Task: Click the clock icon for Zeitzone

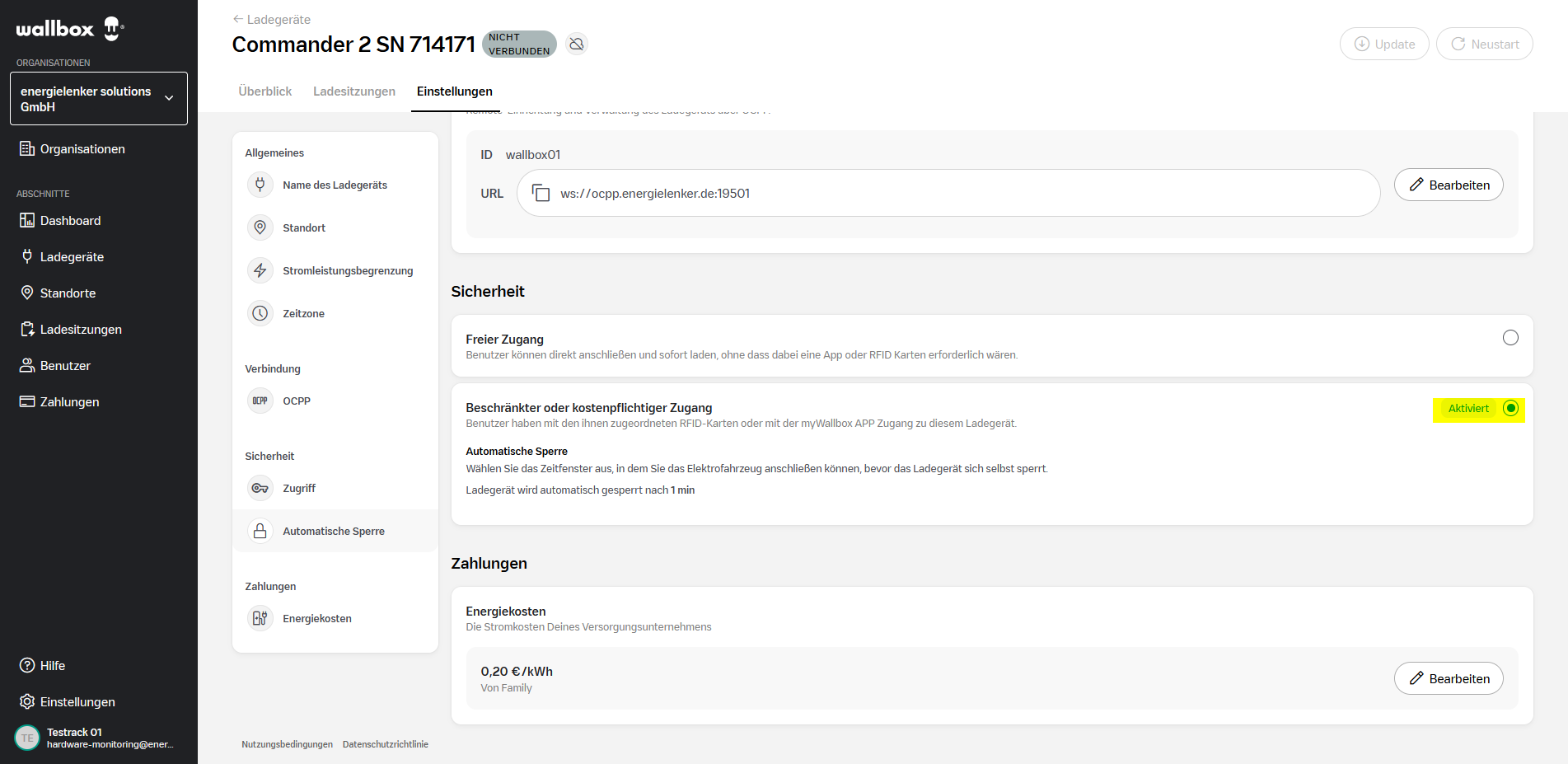Action: coord(260,313)
